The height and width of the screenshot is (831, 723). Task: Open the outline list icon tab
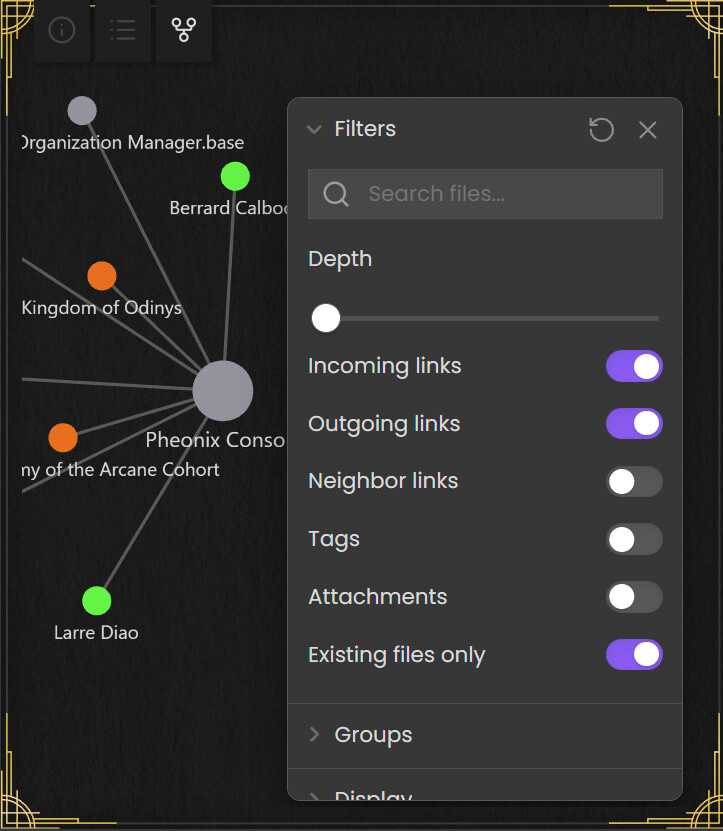[x=123, y=31]
